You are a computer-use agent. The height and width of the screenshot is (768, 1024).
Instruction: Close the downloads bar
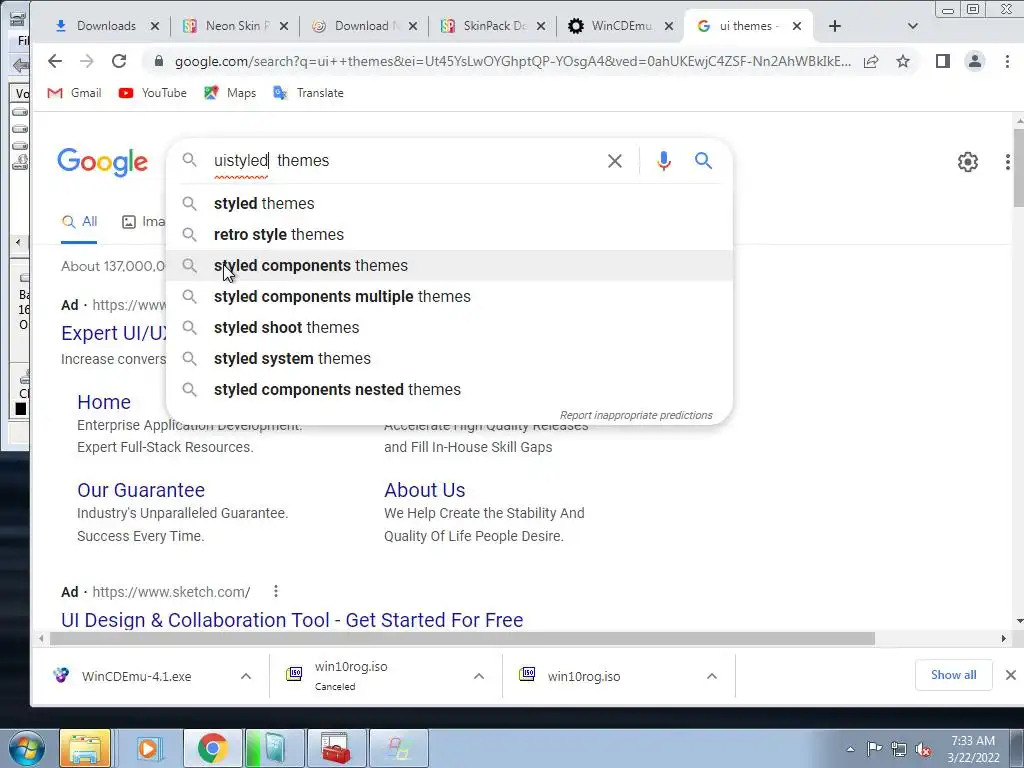pos(1010,675)
